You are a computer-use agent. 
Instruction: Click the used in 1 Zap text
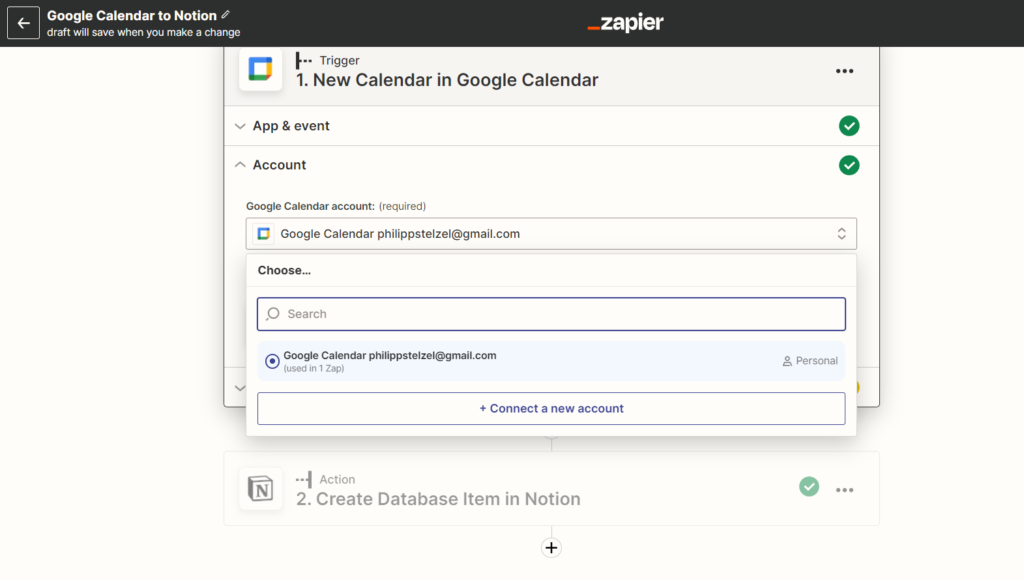pos(314,368)
